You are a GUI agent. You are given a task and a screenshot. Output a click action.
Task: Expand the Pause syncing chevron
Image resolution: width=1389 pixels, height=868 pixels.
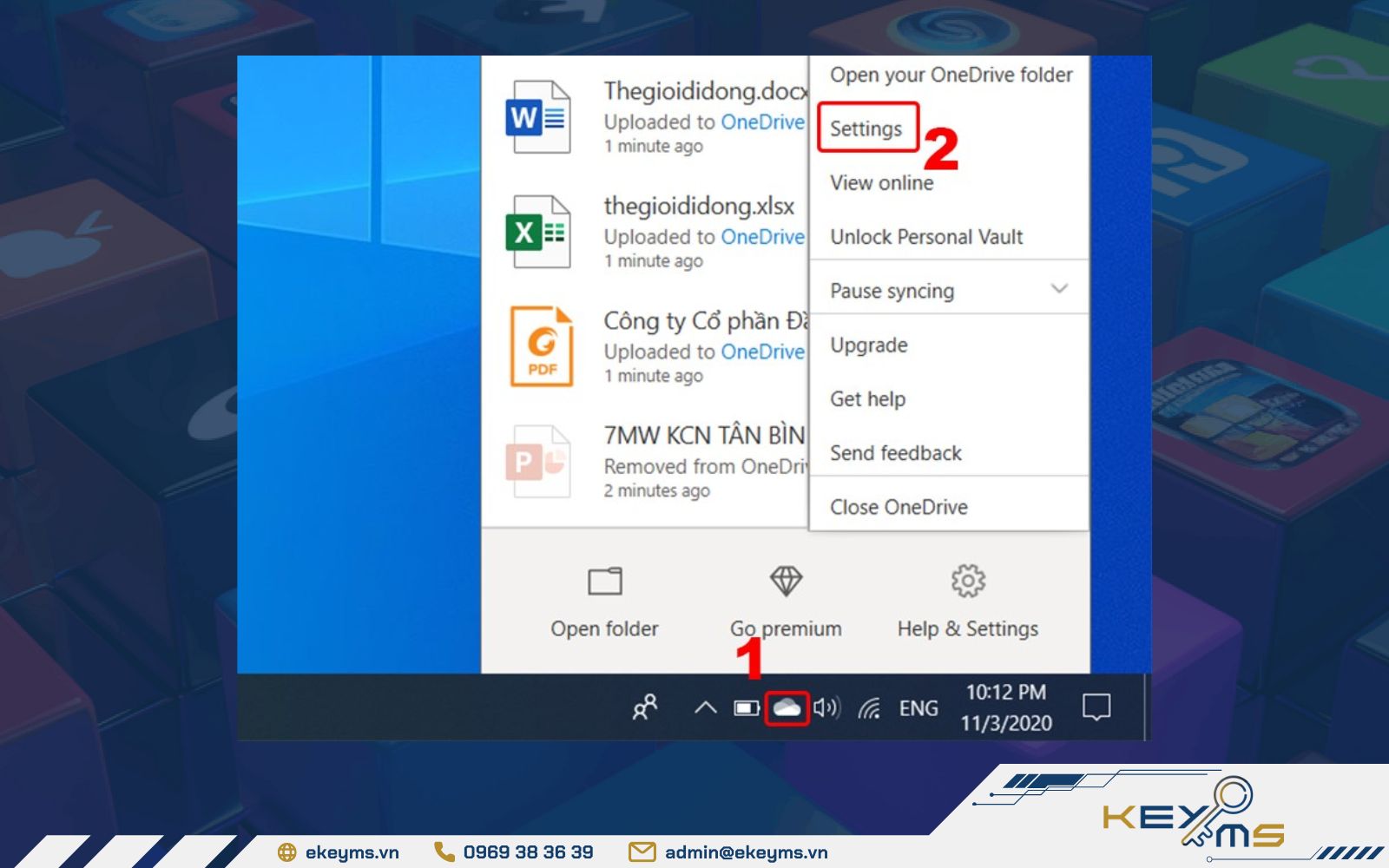tap(1059, 289)
